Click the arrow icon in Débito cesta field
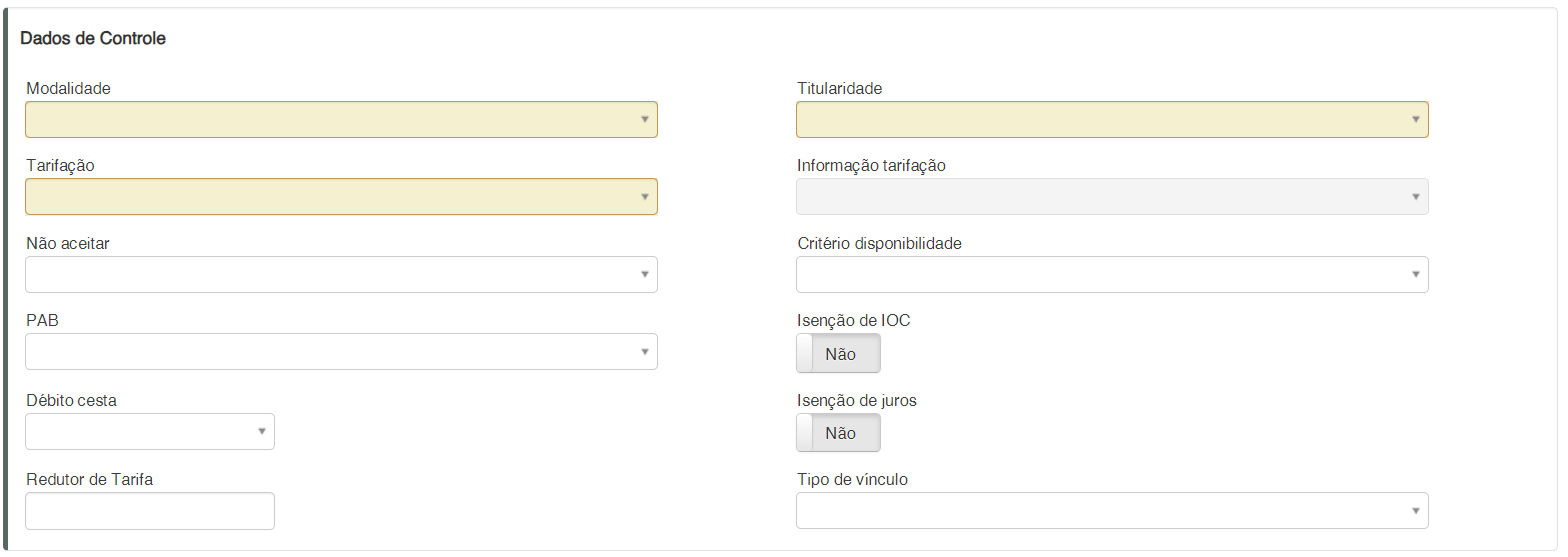Viewport: 1568px width, 557px height. pyautogui.click(x=262, y=432)
